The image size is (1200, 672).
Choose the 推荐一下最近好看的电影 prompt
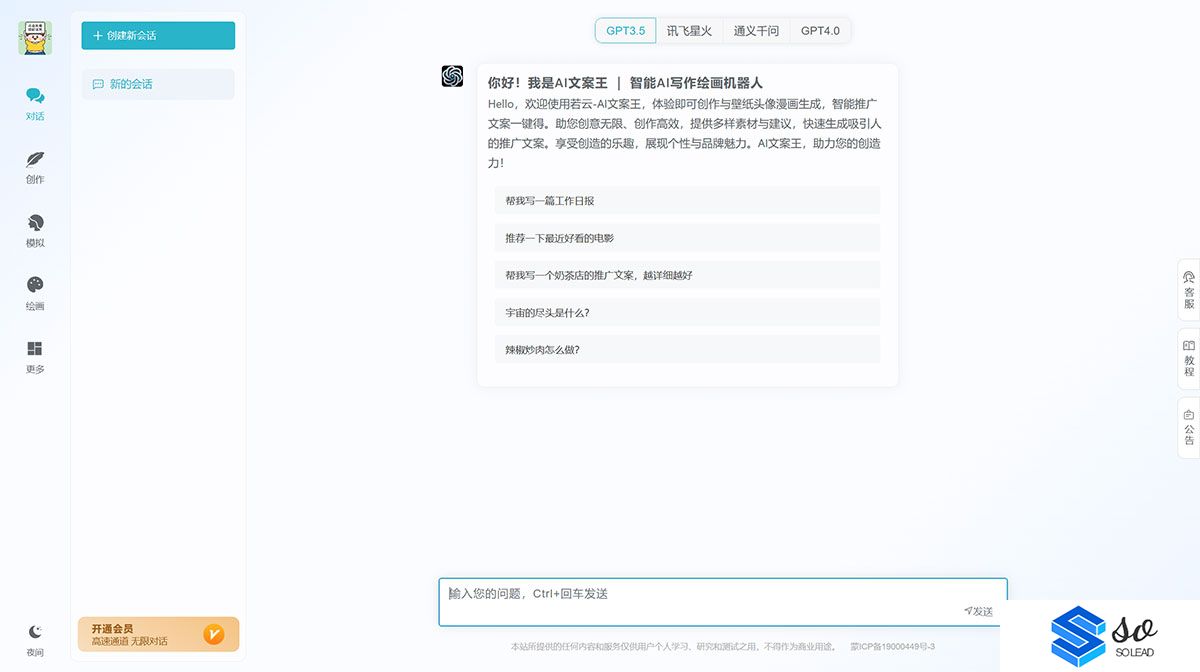coord(687,238)
